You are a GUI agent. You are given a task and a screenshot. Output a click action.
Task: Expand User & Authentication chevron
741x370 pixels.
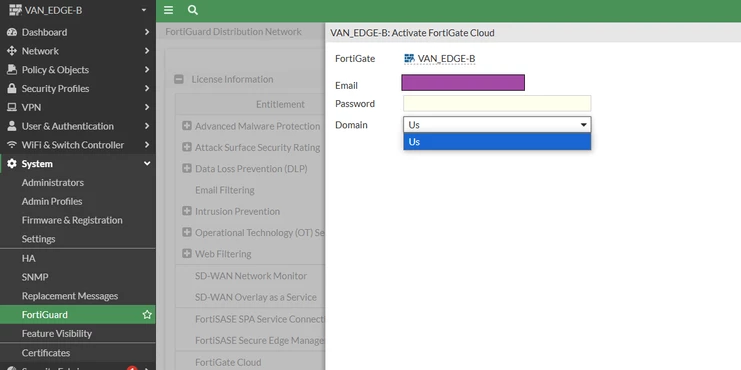[x=147, y=126]
